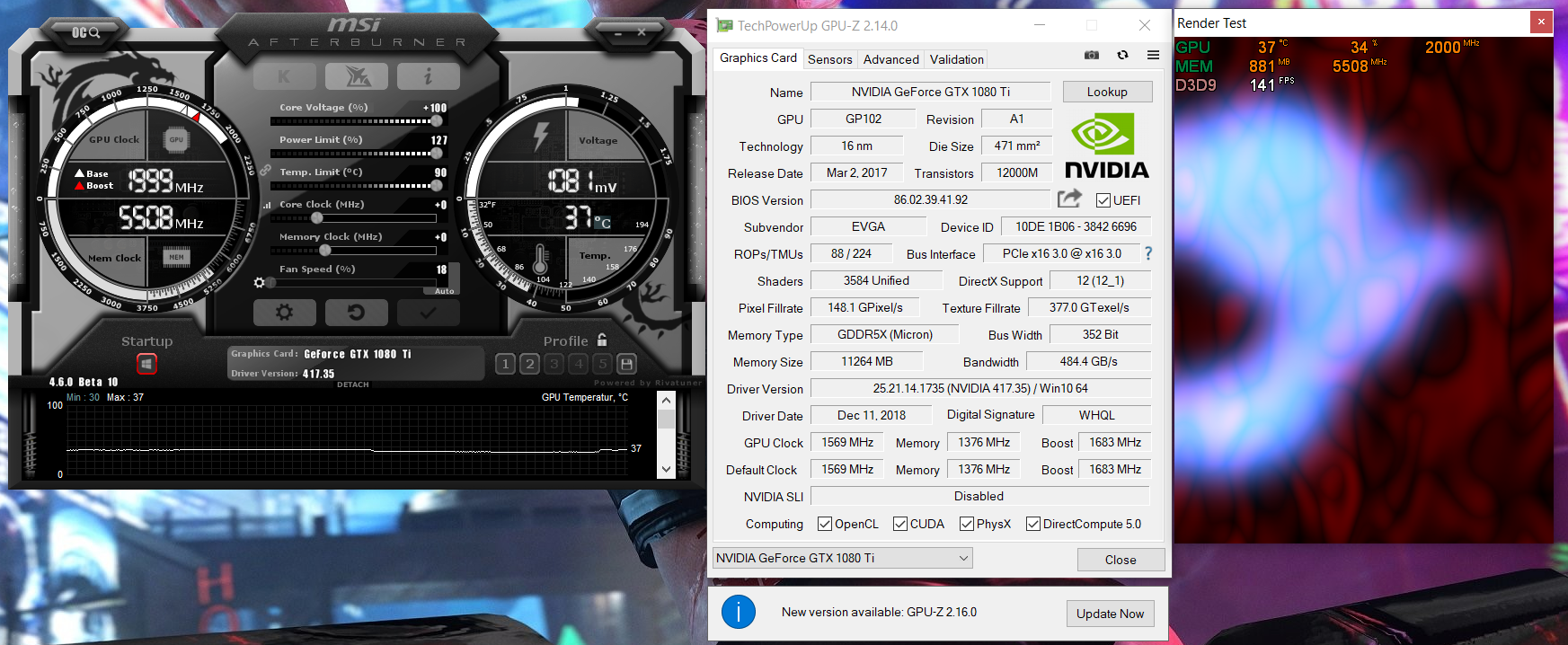1568x645 pixels.
Task: Save the current profile with the floppy icon
Action: point(627,364)
